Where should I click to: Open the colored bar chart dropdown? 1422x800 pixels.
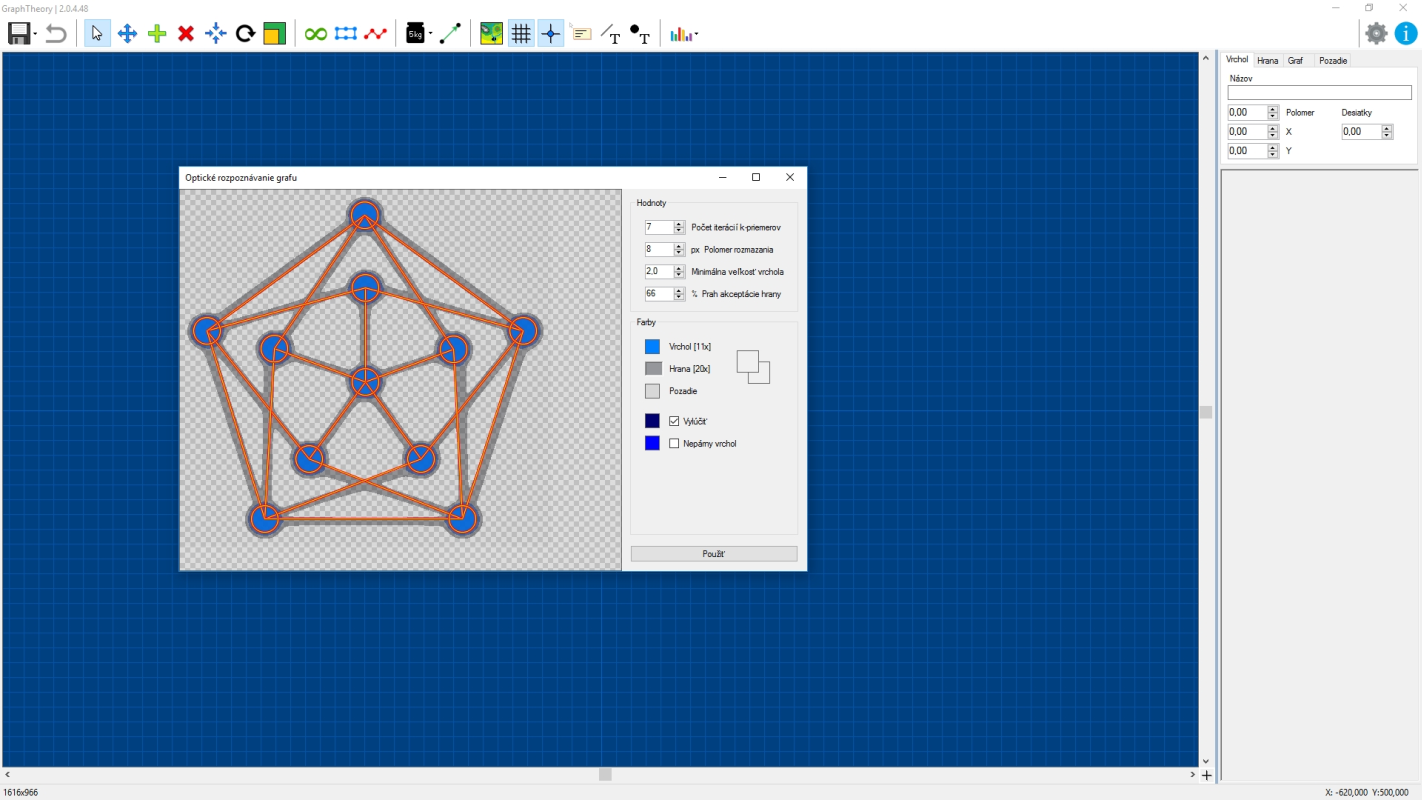point(684,34)
